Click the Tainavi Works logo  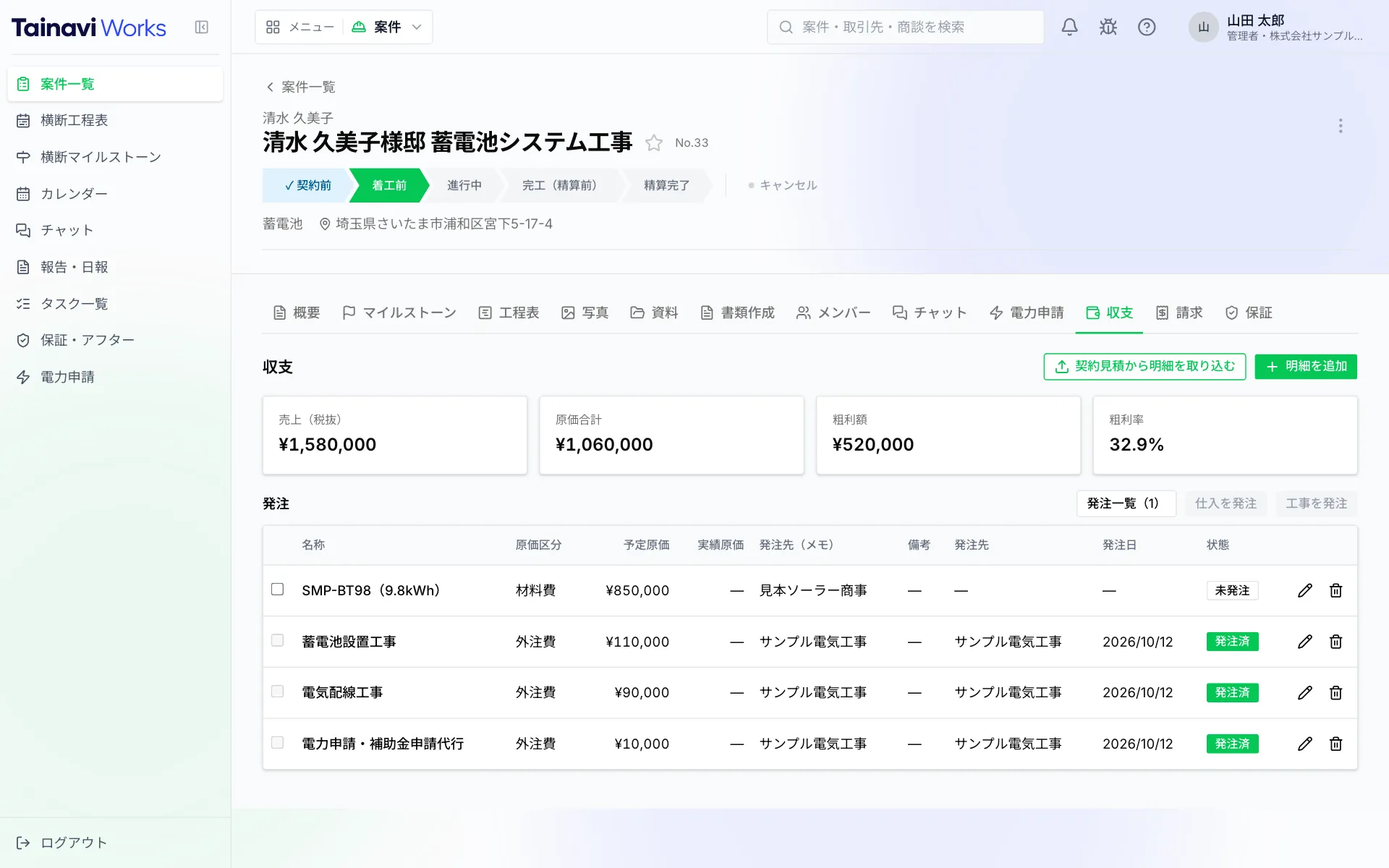(89, 27)
